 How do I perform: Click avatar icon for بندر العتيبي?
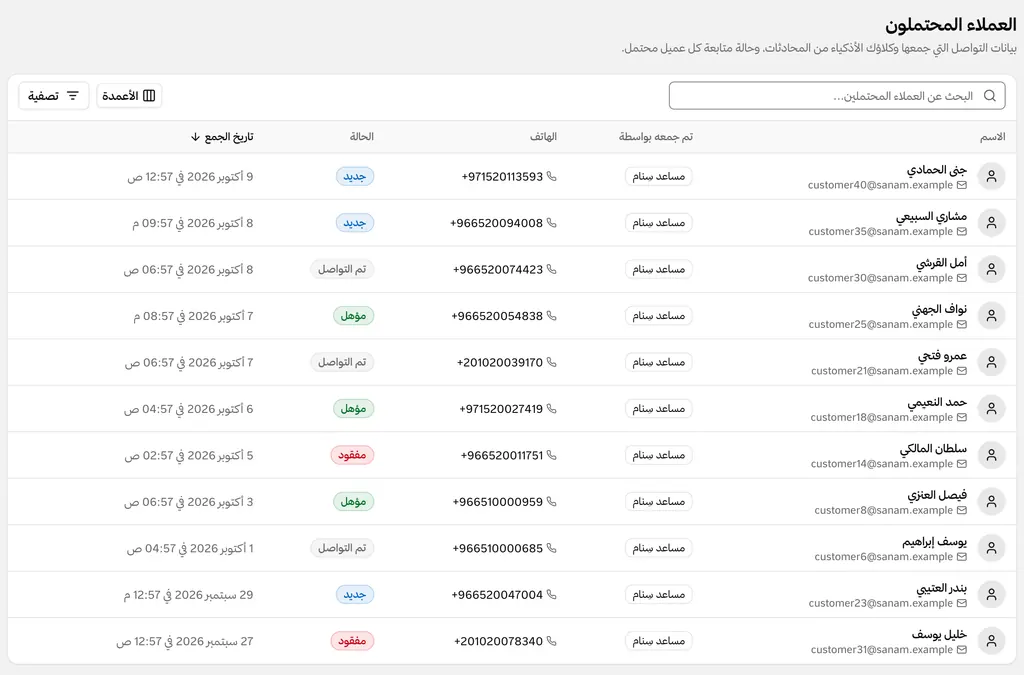pyautogui.click(x=991, y=595)
